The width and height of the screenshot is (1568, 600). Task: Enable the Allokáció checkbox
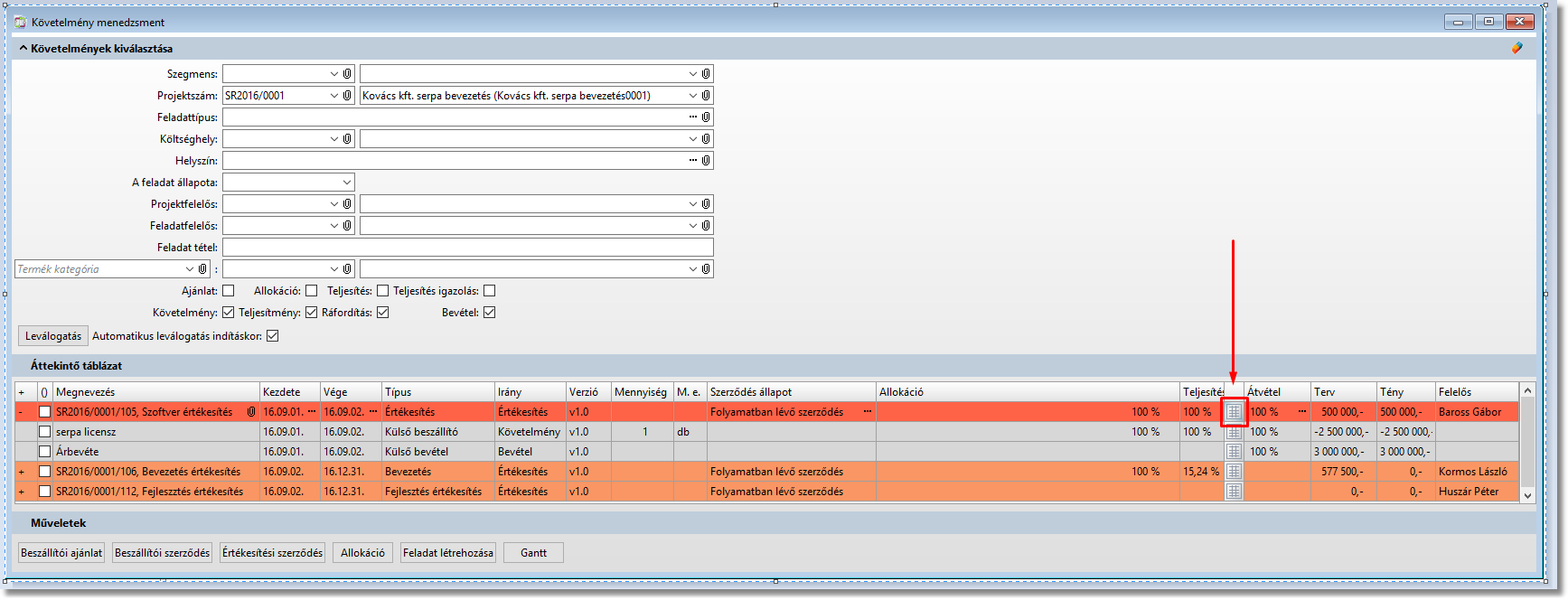(312, 291)
